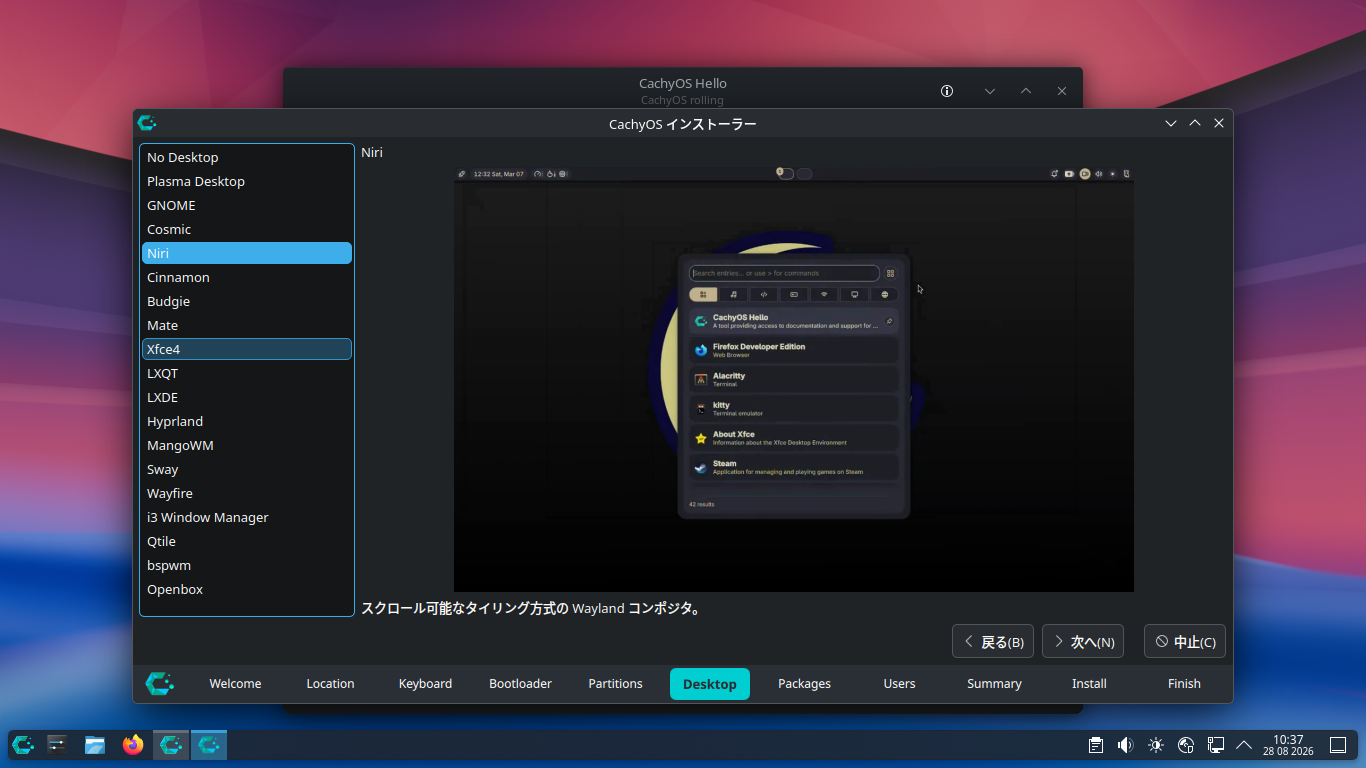Switch to the first CachyOS task in taskbar

[171, 744]
